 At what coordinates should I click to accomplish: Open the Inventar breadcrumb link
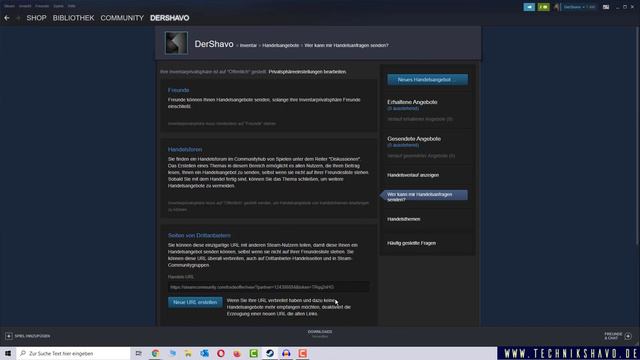pos(248,45)
